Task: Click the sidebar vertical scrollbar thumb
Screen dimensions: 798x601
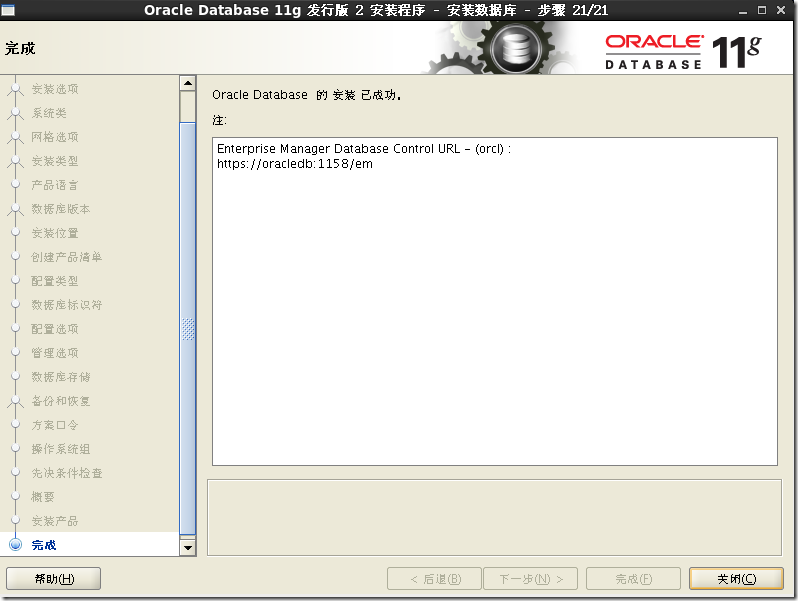Action: pyautogui.click(x=188, y=329)
